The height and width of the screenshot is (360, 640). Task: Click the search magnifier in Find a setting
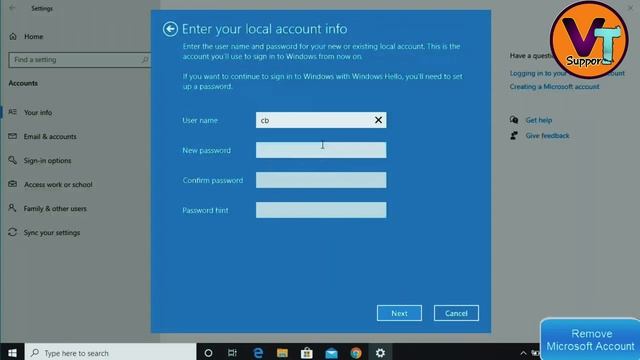tap(145, 60)
